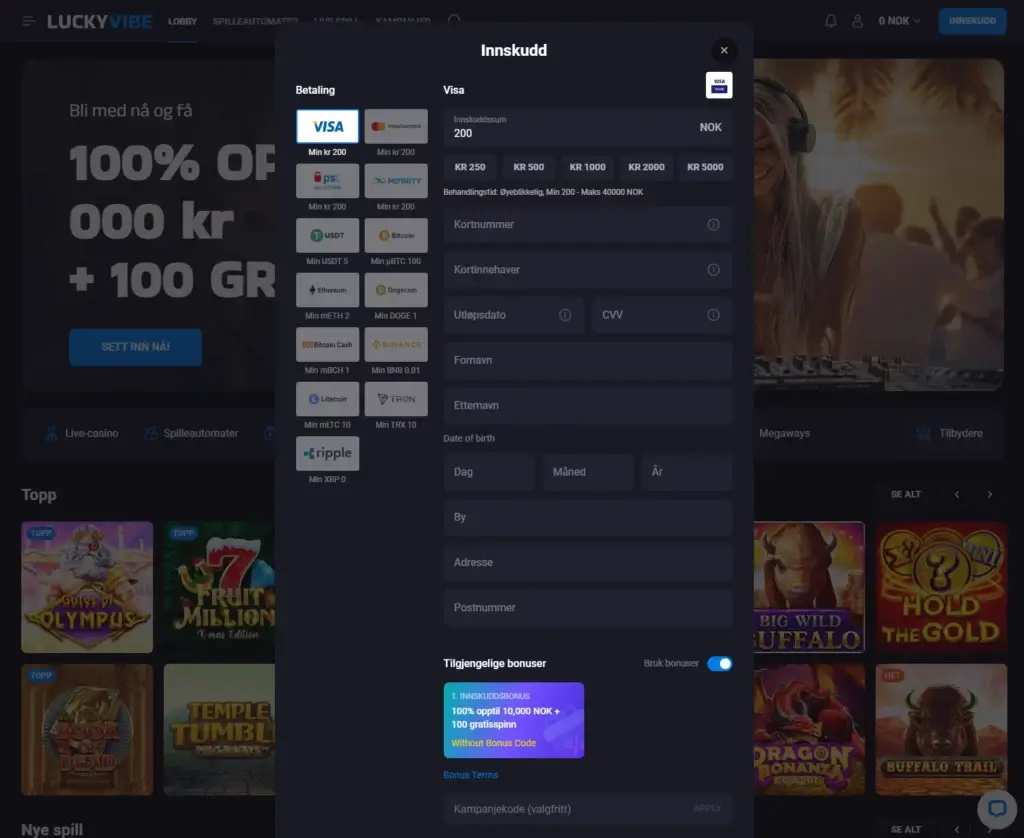
Task: Set deposit amount to KR 5000
Action: pos(705,167)
